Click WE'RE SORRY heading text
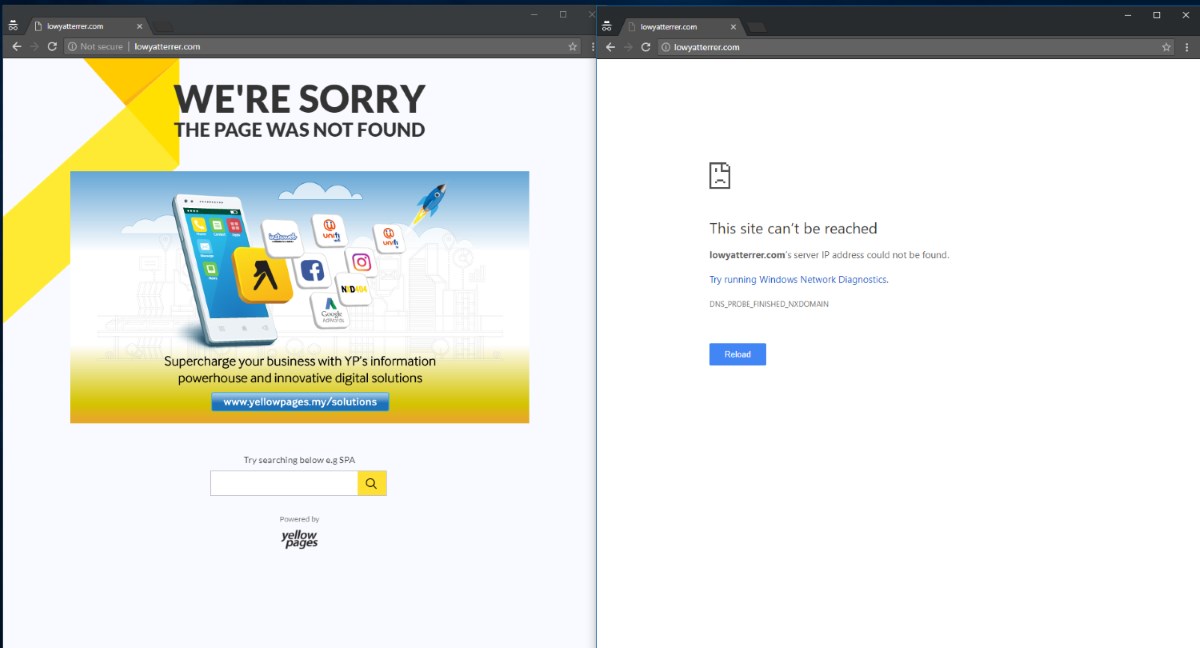1200x648 pixels. tap(300, 99)
